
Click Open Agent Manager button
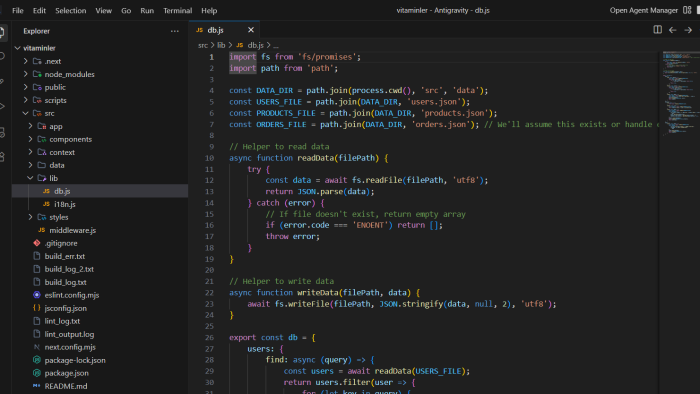click(643, 10)
